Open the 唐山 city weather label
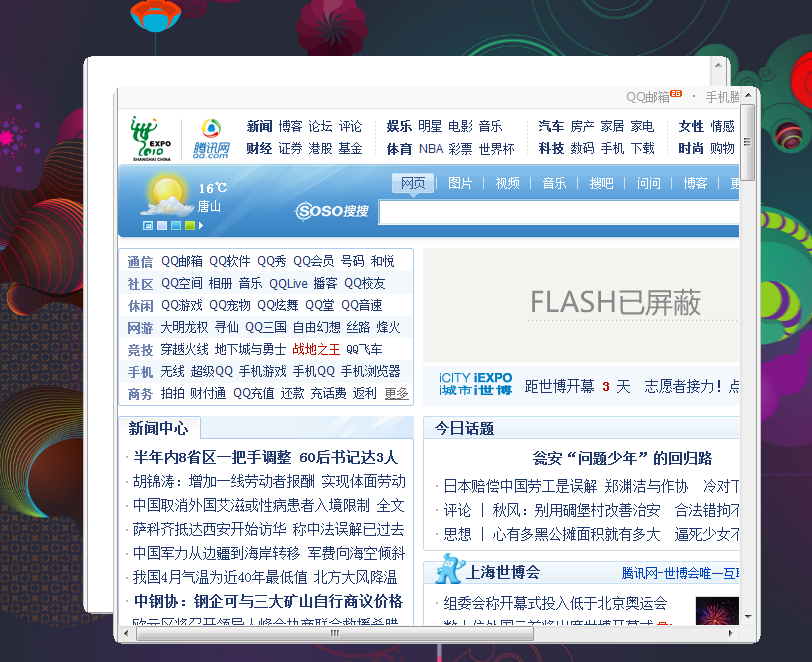The width and height of the screenshot is (812, 662). [209, 207]
